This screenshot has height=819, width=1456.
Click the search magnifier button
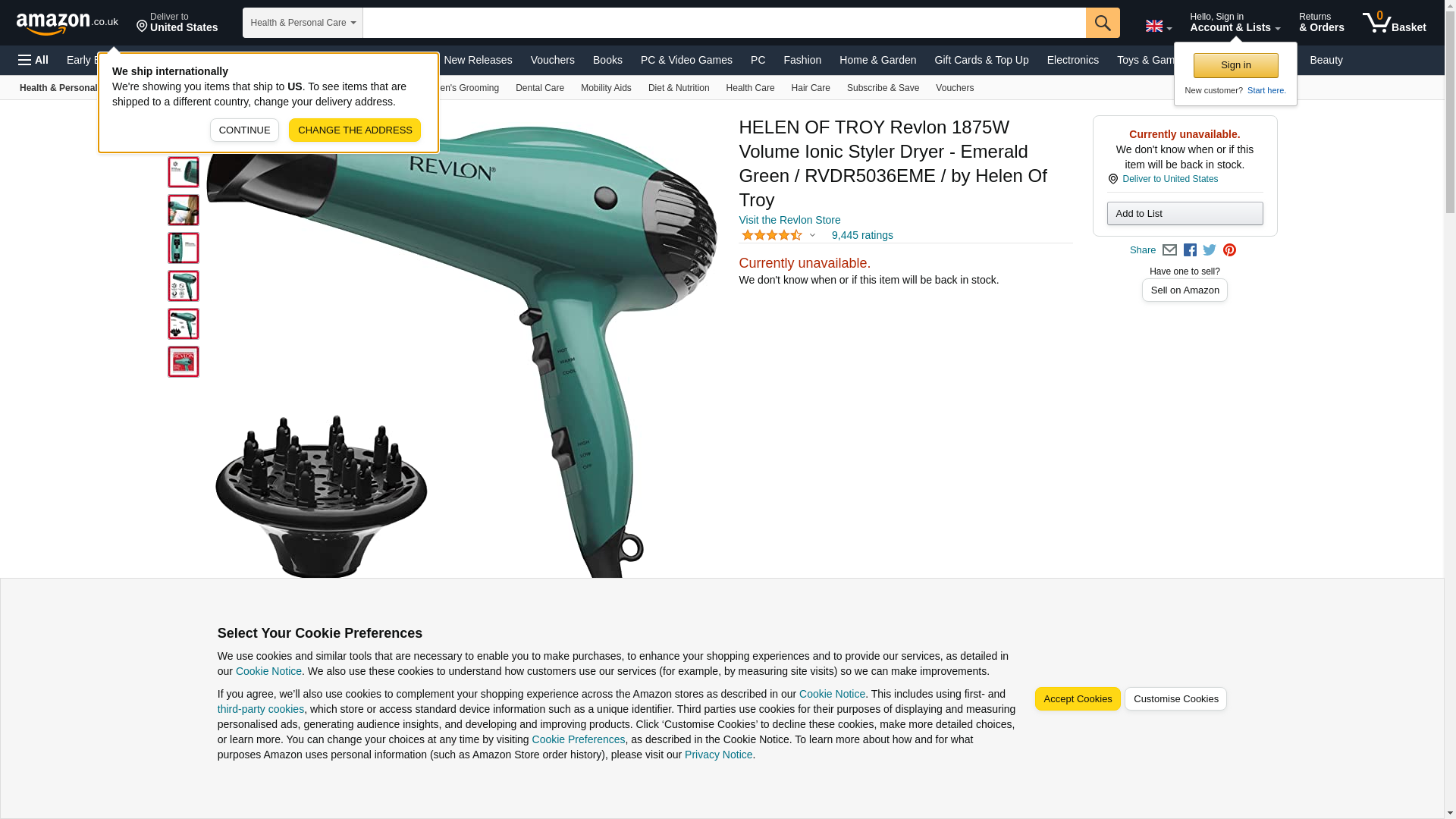tap(1103, 23)
